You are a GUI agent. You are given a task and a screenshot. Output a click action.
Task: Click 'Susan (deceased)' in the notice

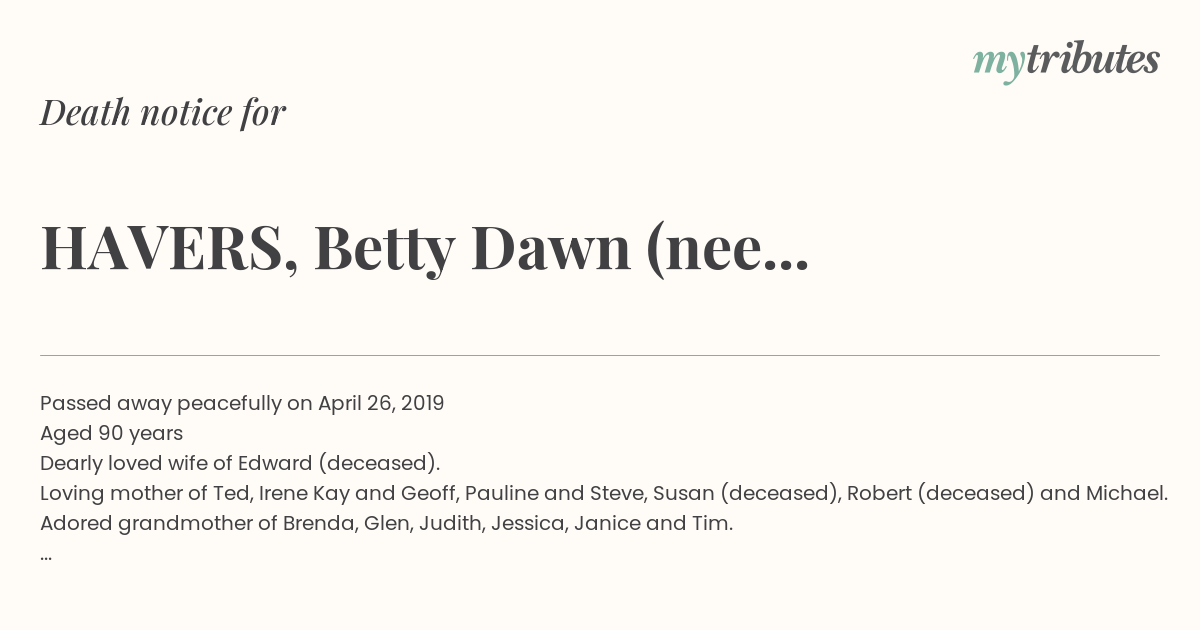click(778, 493)
